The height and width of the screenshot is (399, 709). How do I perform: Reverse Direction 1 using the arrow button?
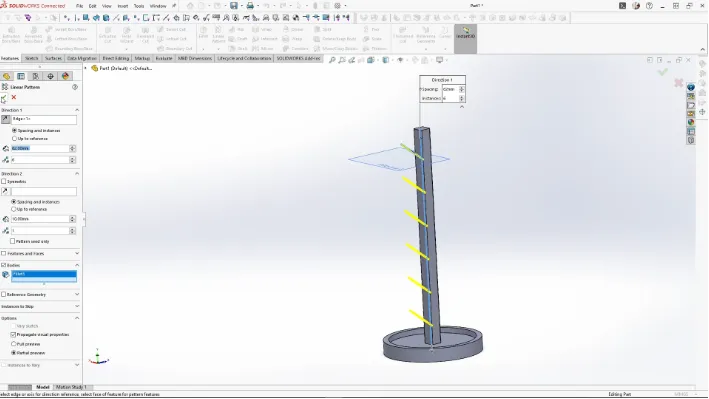[x=5, y=119]
